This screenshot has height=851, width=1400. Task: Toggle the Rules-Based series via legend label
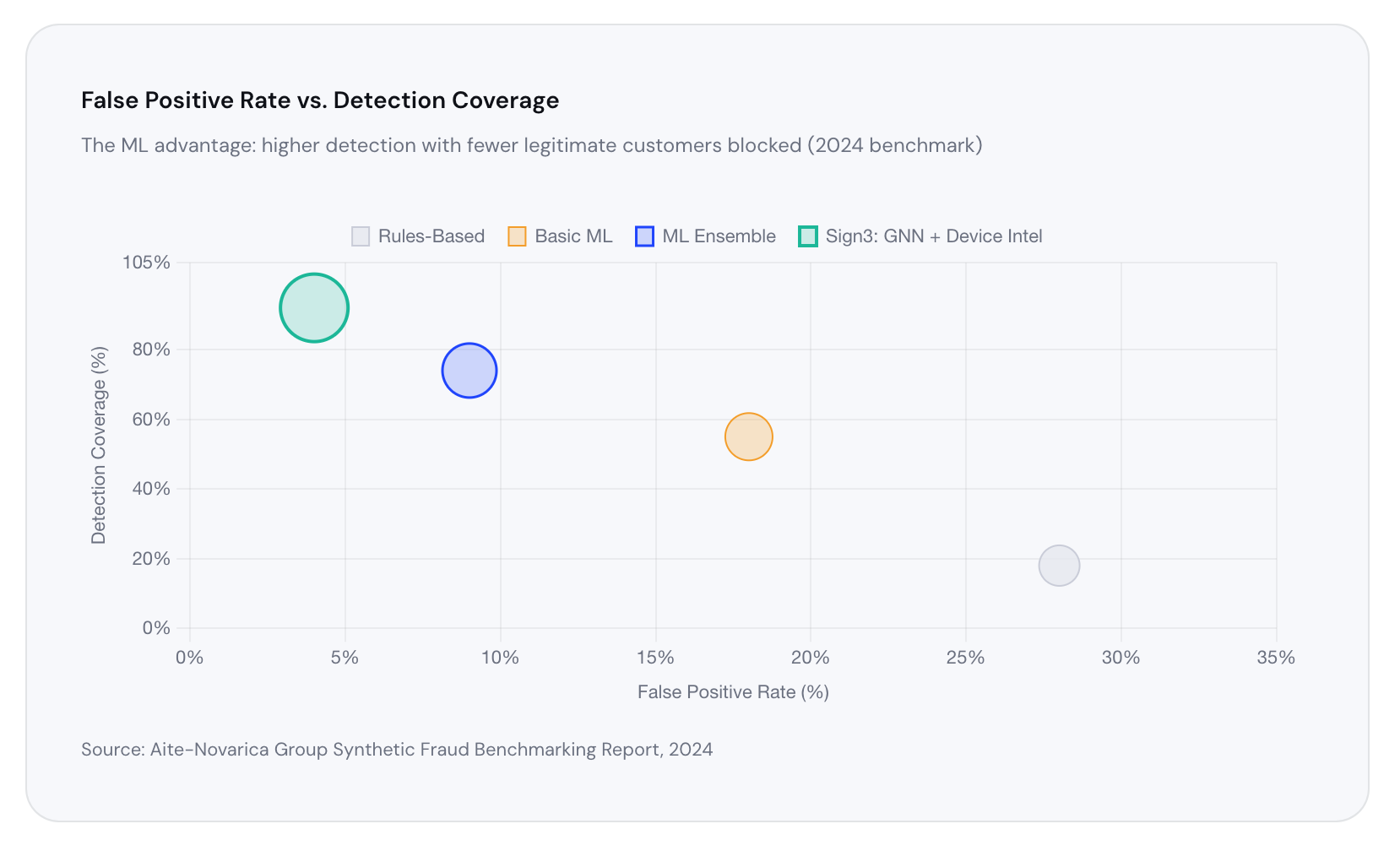431,236
